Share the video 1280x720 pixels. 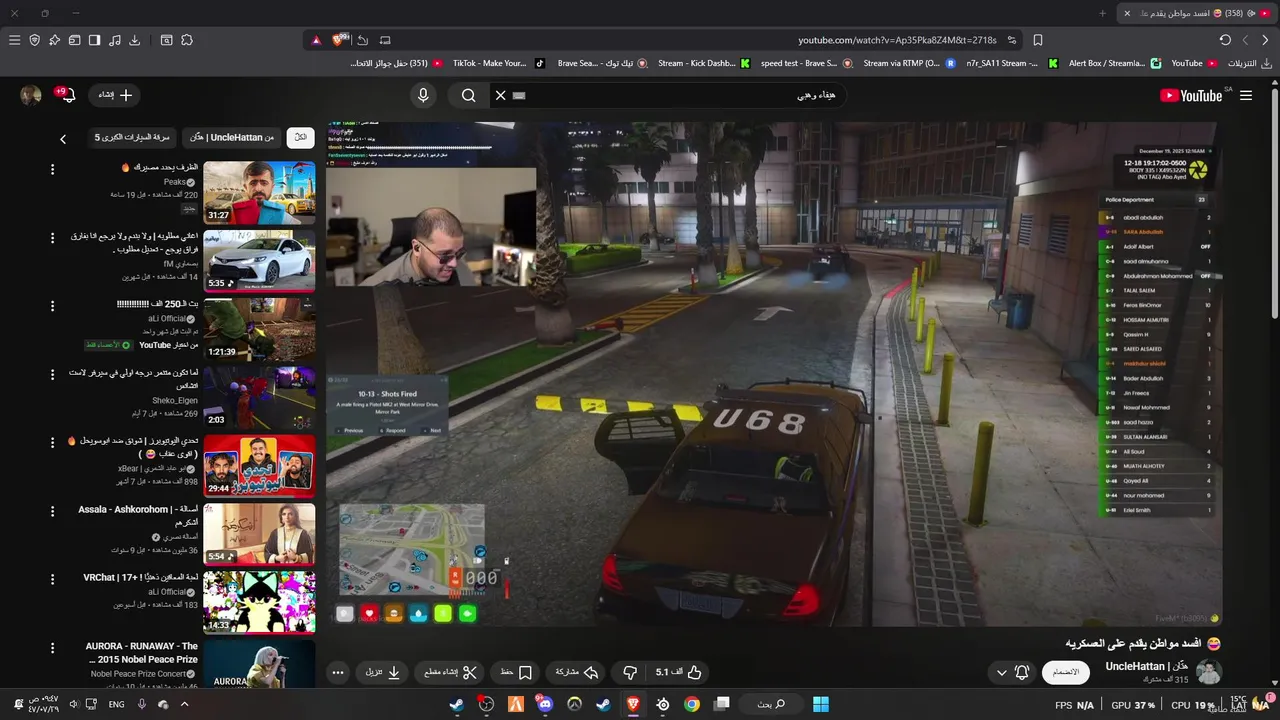pyautogui.click(x=576, y=672)
